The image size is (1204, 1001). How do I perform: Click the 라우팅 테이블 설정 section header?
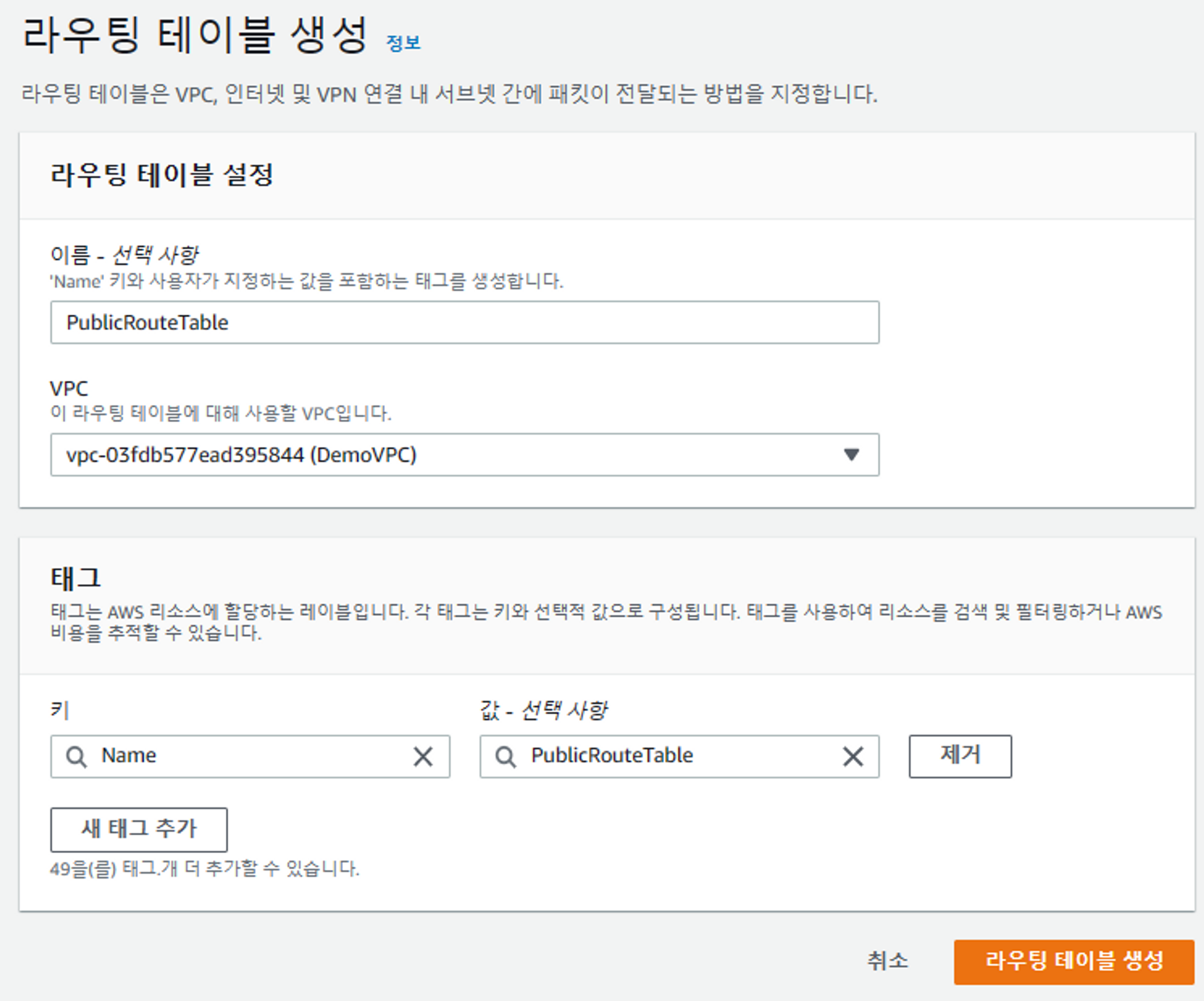tap(162, 175)
